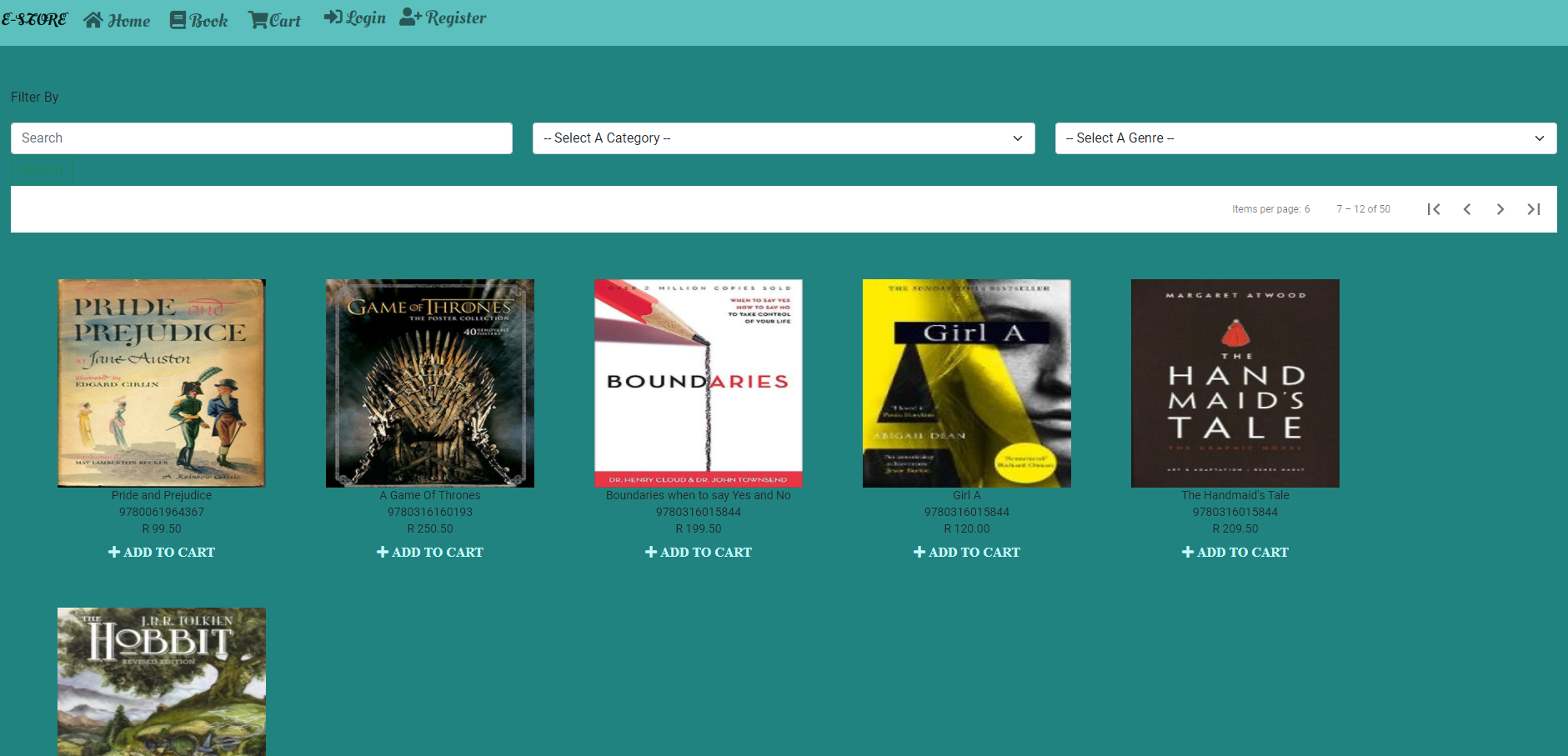The image size is (1568, 756).
Task: Click the Girl A cover image
Action: (967, 383)
